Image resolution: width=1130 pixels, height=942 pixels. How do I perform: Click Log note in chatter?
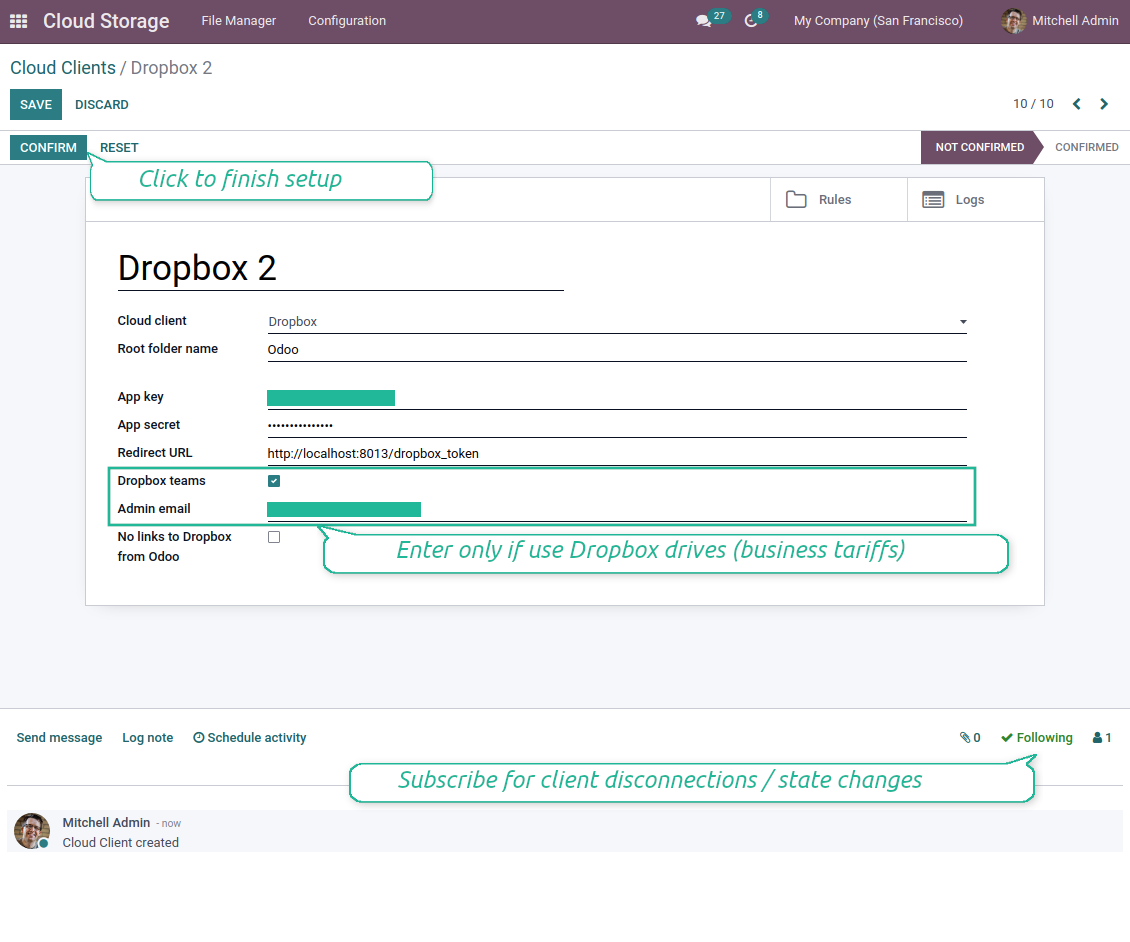[148, 737]
